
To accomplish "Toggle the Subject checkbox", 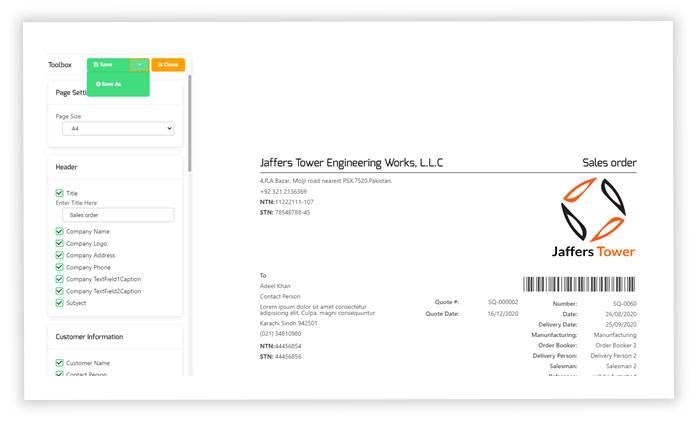I will pos(59,303).
